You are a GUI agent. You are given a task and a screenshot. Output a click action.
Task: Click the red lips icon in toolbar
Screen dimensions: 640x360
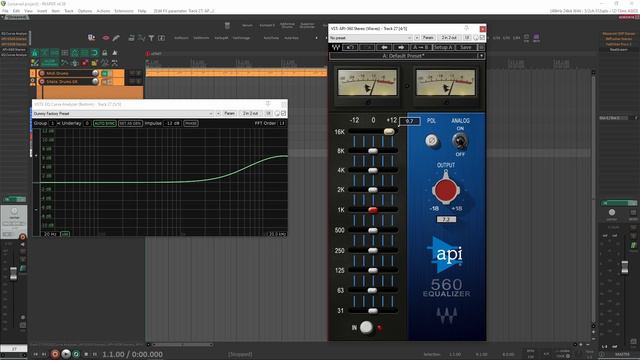pyautogui.click(x=106, y=38)
